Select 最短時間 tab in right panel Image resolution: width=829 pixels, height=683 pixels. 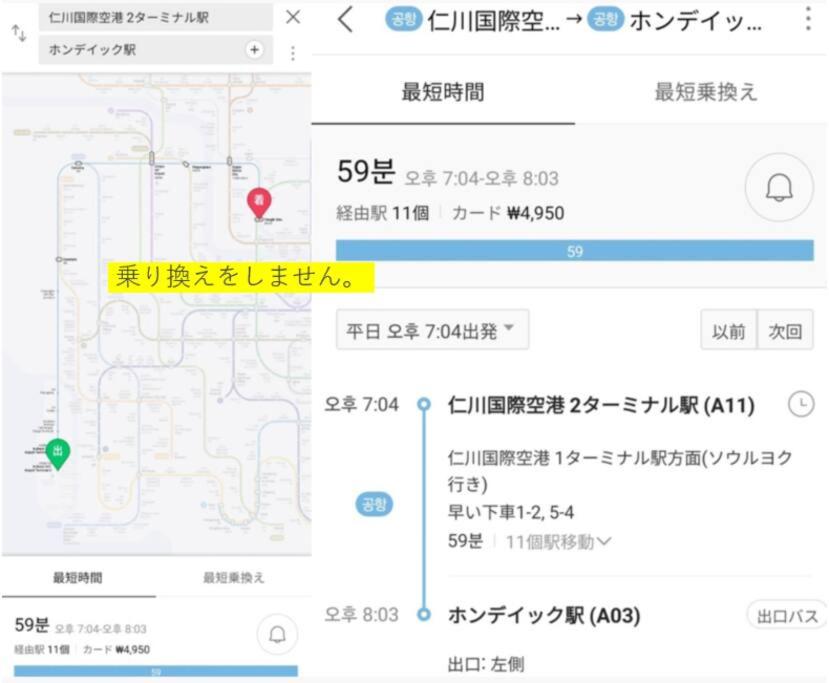(443, 92)
